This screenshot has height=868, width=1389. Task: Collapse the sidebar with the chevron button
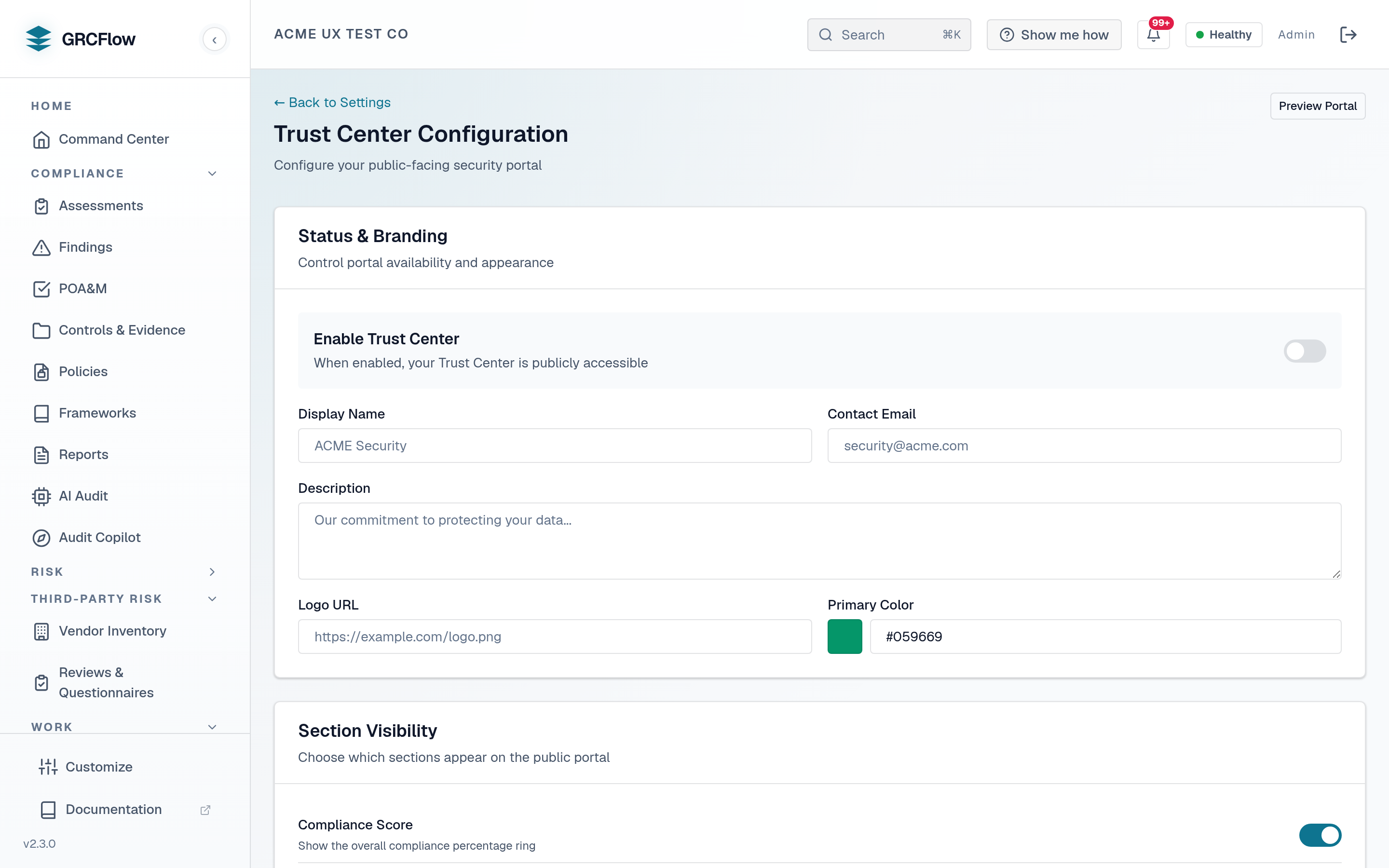coord(214,40)
